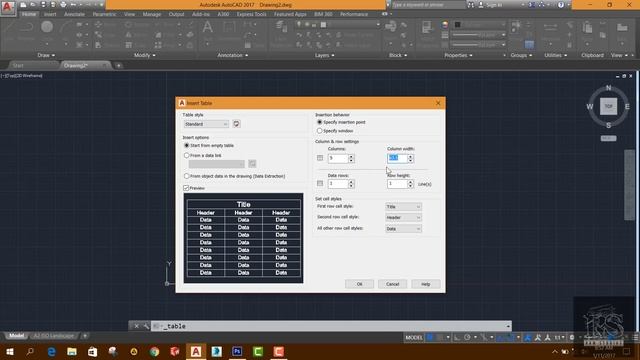The height and width of the screenshot is (360, 640).
Task: Open command line customize wrench icon
Action: (146, 326)
